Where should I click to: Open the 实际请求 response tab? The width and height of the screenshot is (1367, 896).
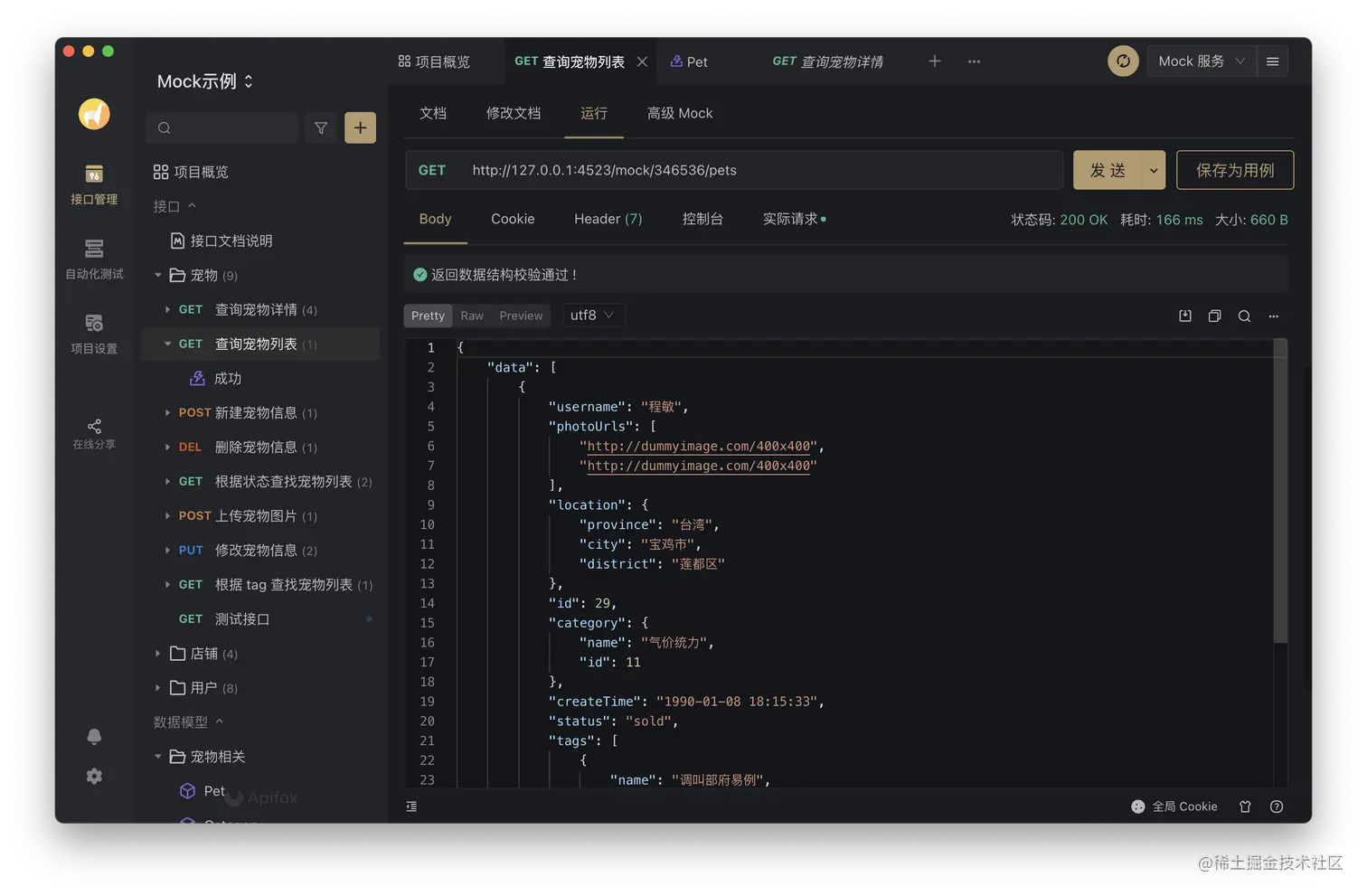[794, 219]
